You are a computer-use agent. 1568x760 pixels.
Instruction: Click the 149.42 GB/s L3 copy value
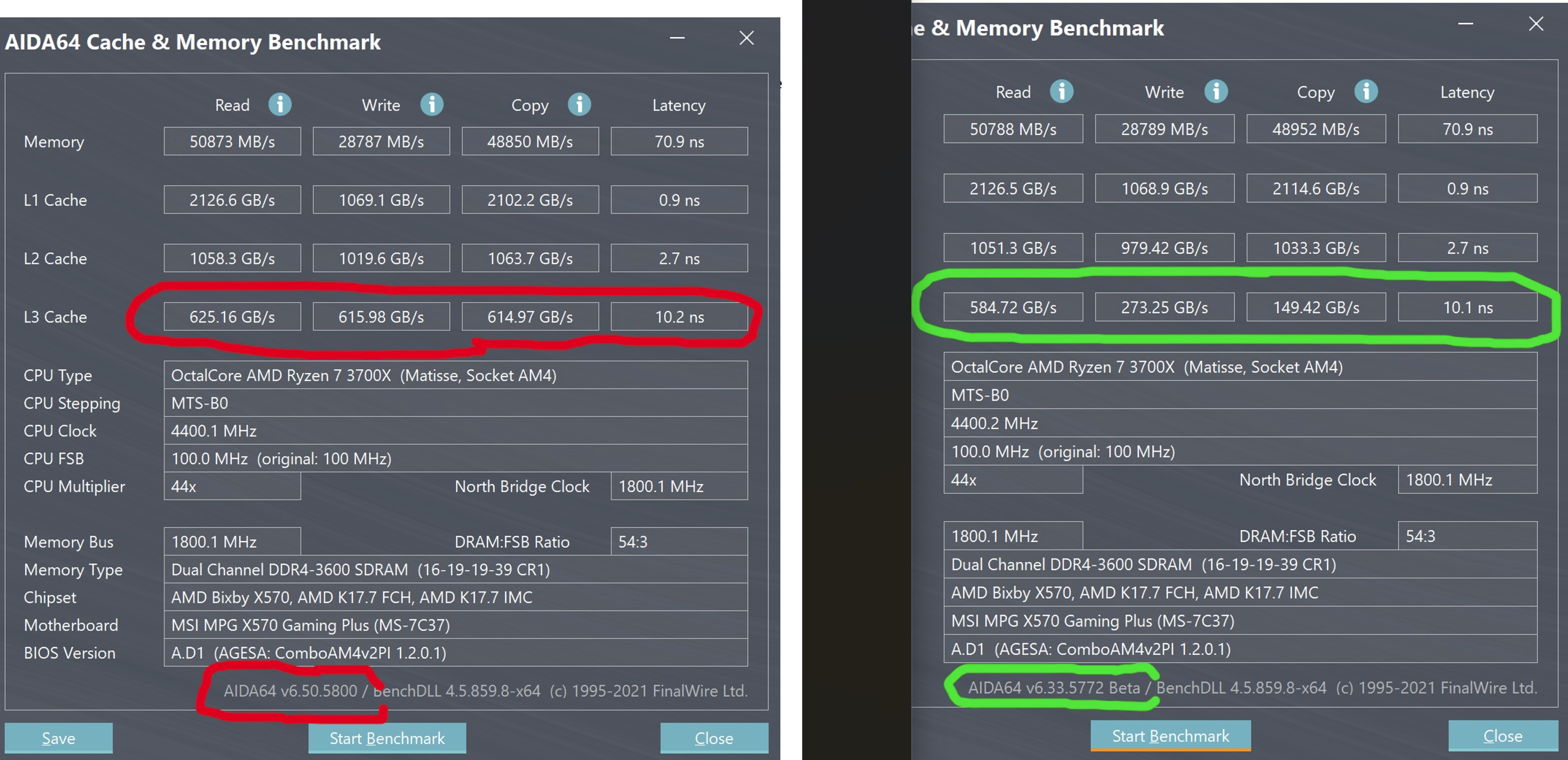pos(1316,307)
